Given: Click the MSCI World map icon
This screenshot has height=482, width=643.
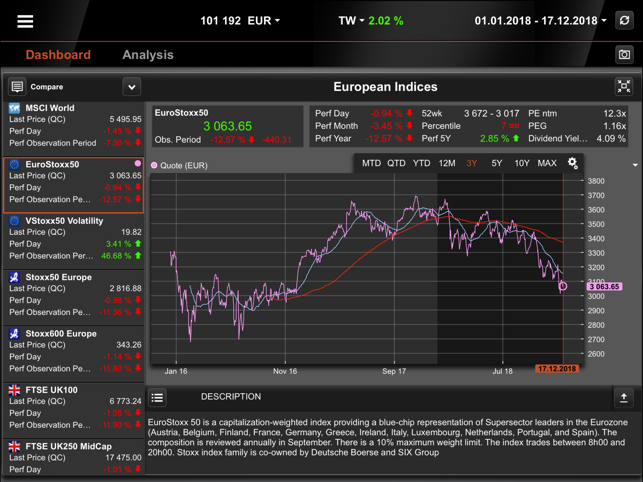Looking at the screenshot, I should pyautogui.click(x=14, y=108).
